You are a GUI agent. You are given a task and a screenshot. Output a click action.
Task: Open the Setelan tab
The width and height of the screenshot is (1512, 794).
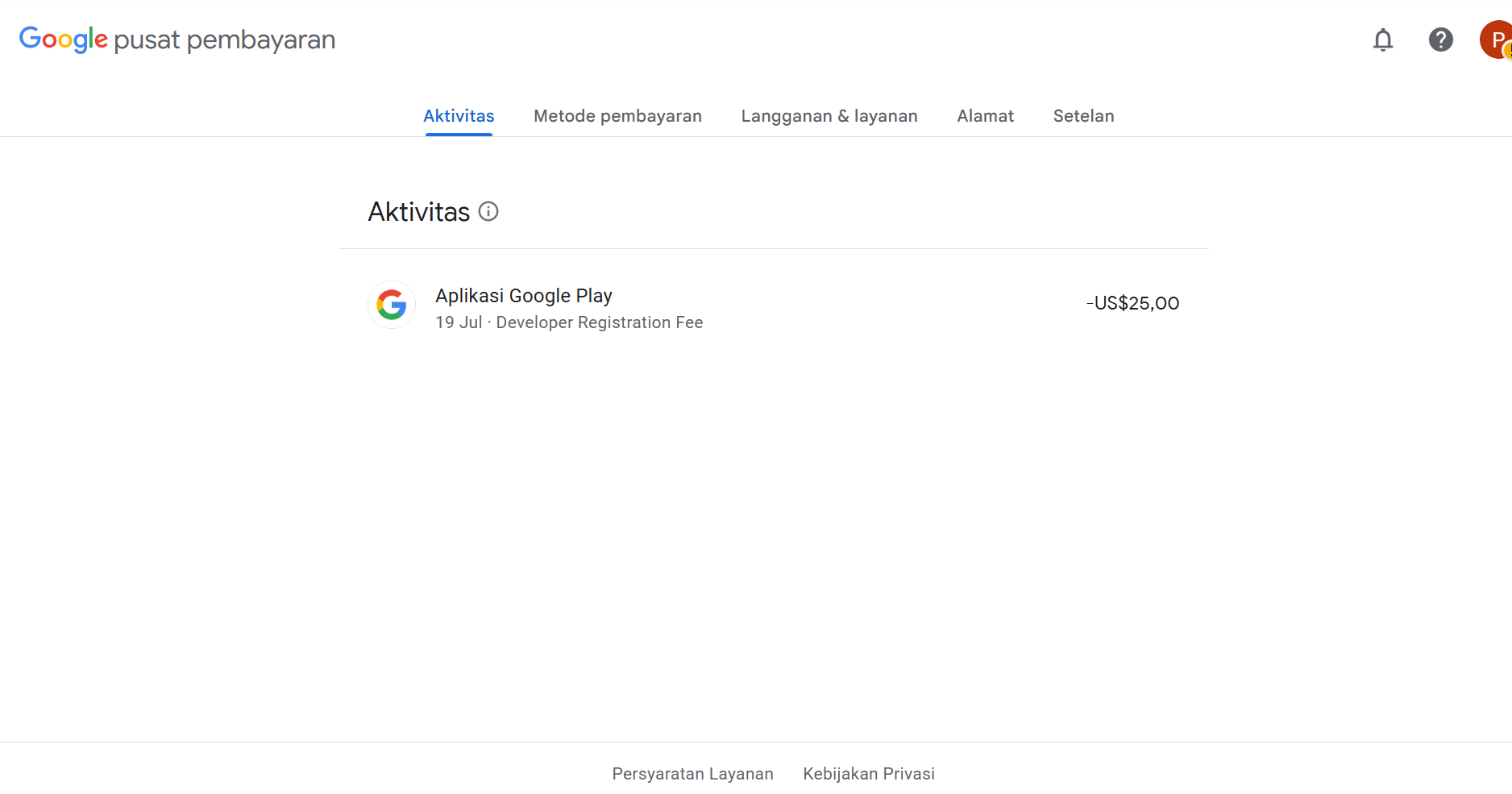pos(1083,116)
